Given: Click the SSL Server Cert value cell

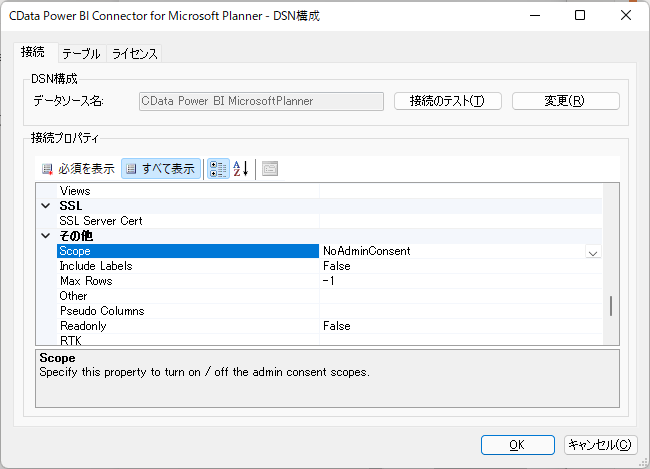Looking at the screenshot, I should [461, 221].
